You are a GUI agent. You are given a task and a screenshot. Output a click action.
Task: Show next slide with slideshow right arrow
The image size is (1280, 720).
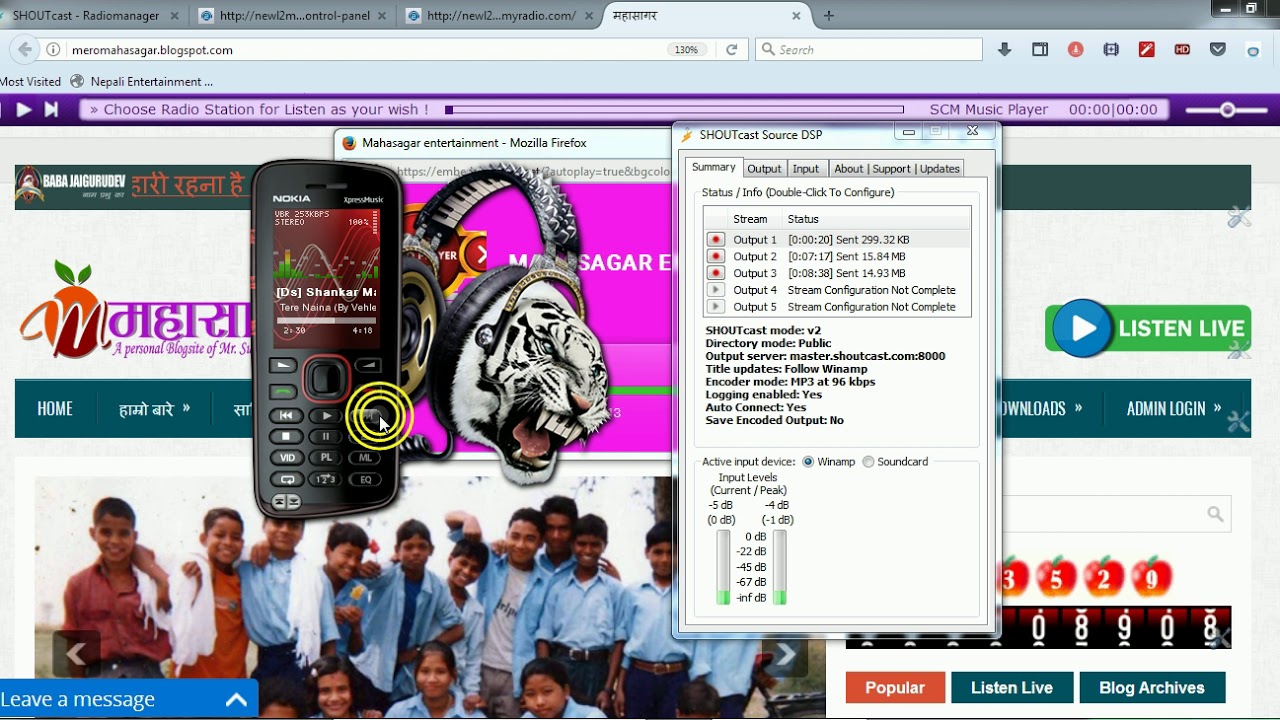[x=786, y=654]
